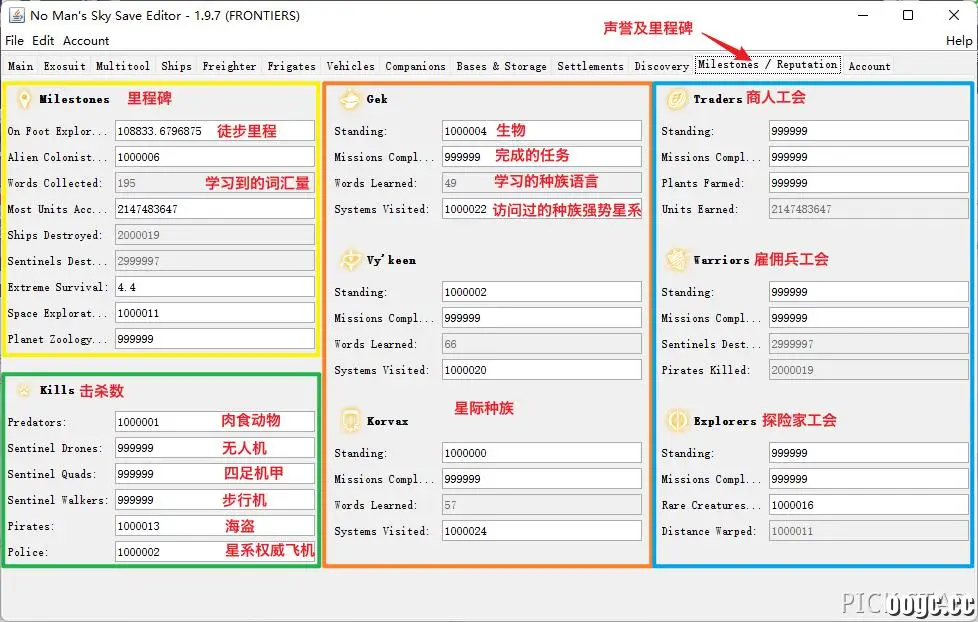The image size is (978, 622).
Task: Open the Account tab at right end
Action: point(869,66)
